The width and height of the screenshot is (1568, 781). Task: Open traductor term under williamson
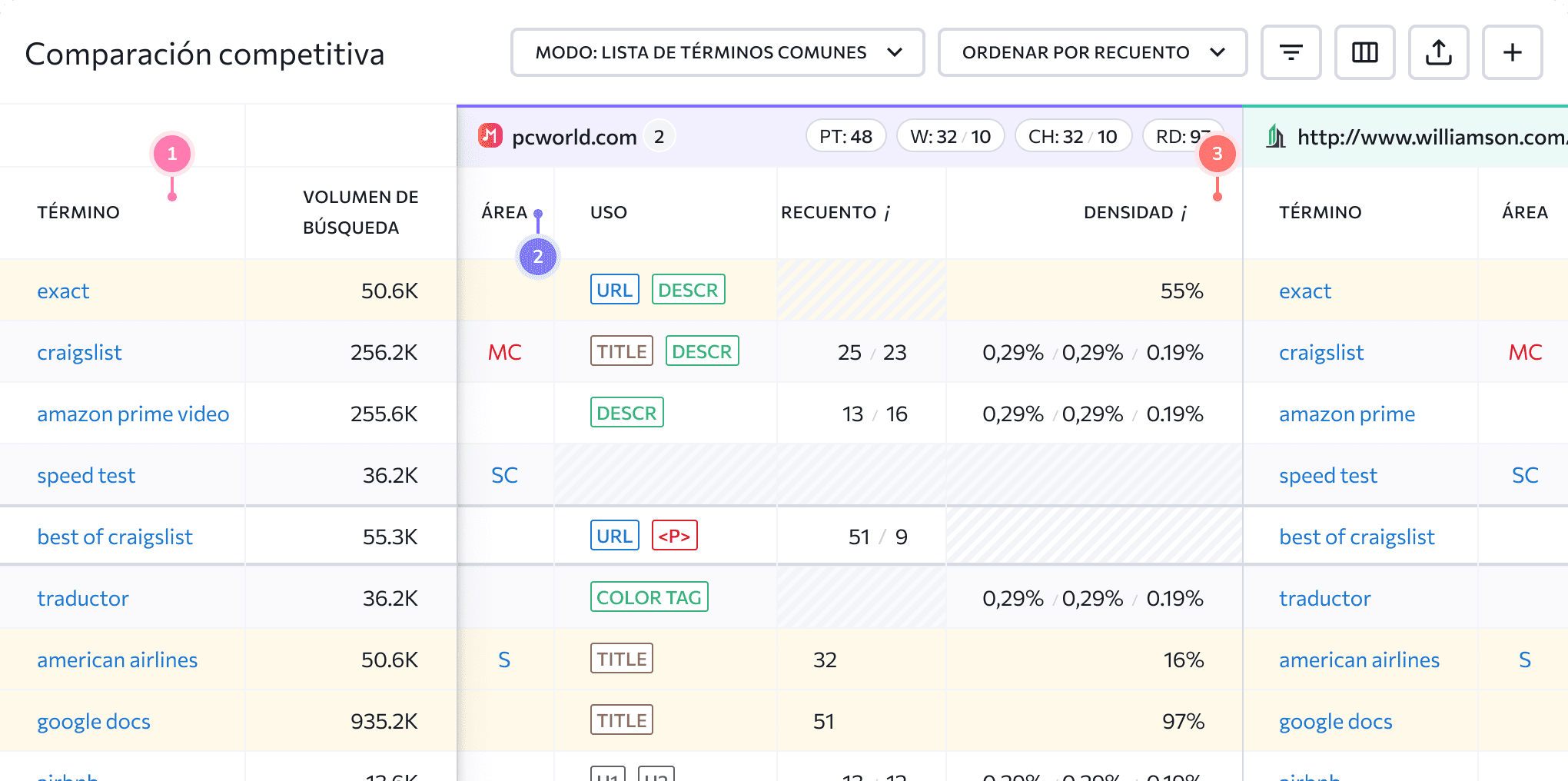coord(1325,598)
